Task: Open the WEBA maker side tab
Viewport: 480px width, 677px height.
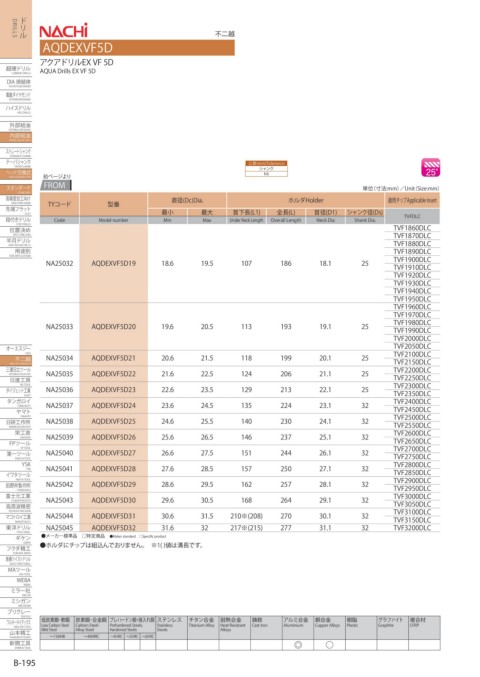Action: click(17, 582)
